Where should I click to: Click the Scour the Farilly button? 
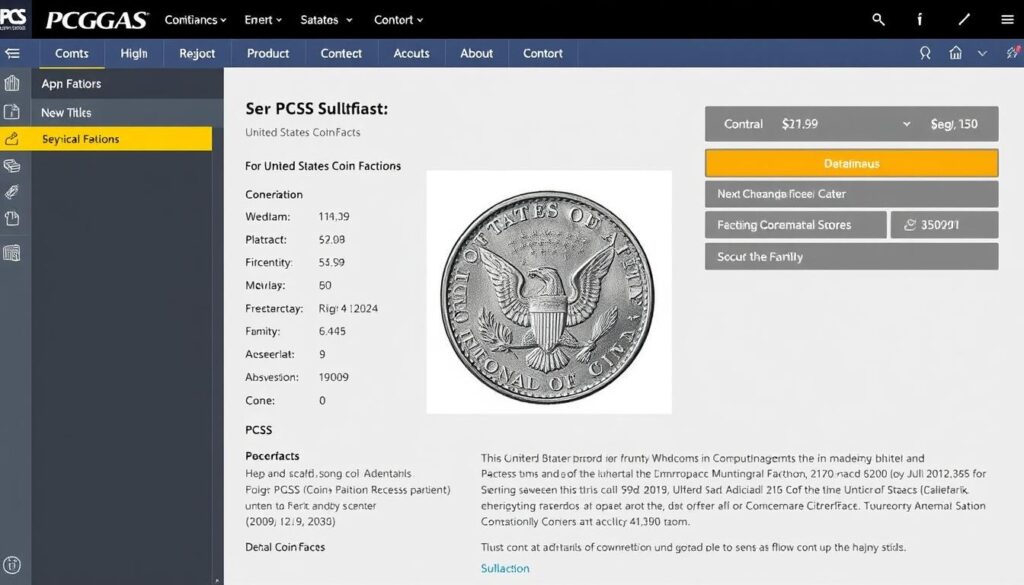pyautogui.click(x=851, y=257)
